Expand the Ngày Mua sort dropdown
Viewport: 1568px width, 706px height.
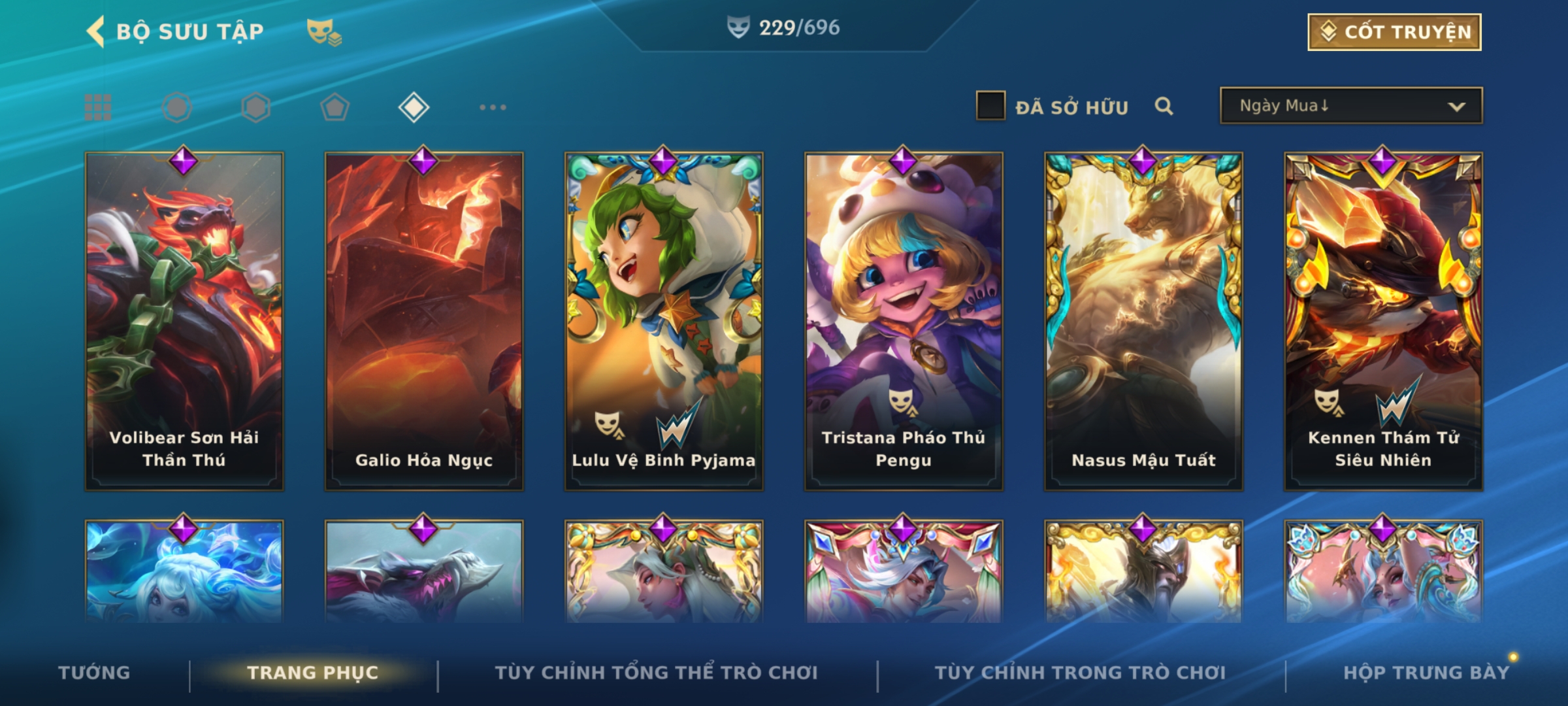tap(1351, 106)
